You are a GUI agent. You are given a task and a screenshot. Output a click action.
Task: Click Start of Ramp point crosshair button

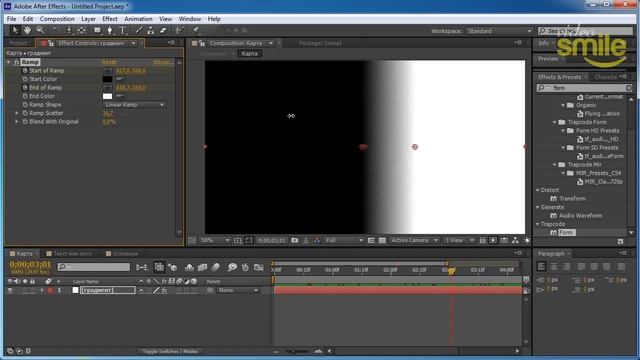point(107,71)
